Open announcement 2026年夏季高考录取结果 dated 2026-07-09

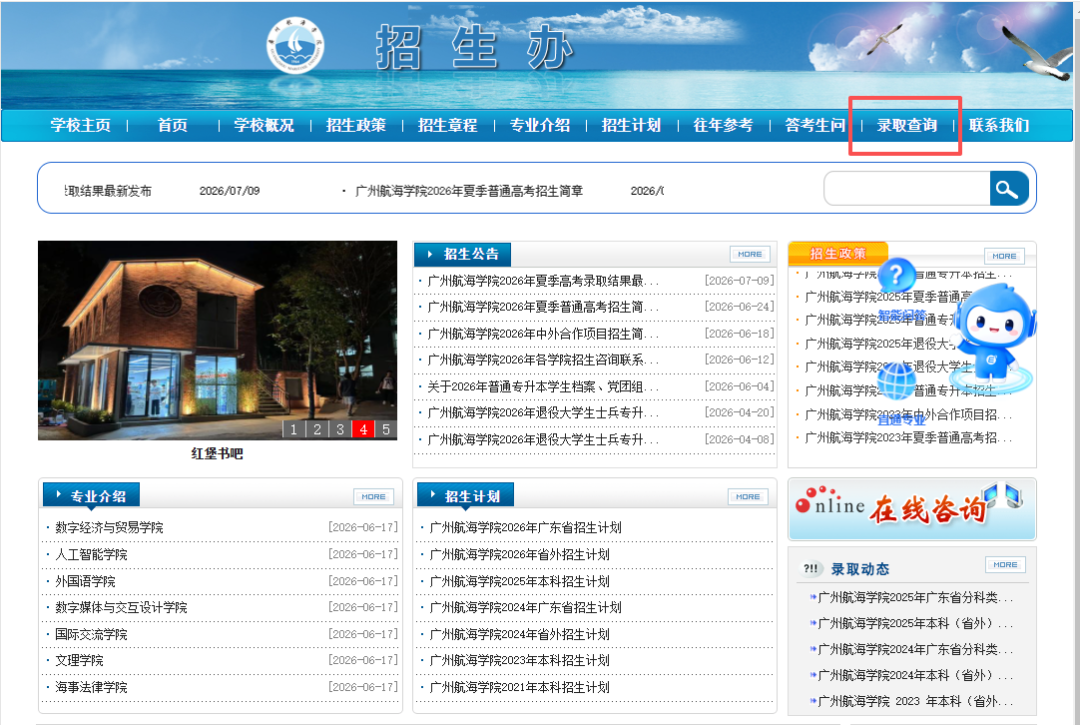pyautogui.click(x=543, y=281)
